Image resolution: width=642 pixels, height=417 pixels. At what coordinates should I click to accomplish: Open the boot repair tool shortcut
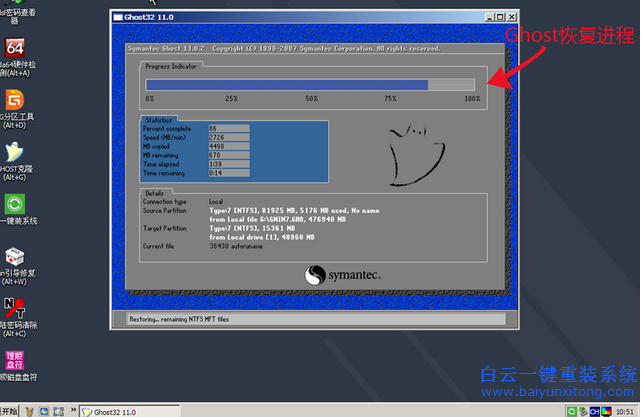click(15, 256)
